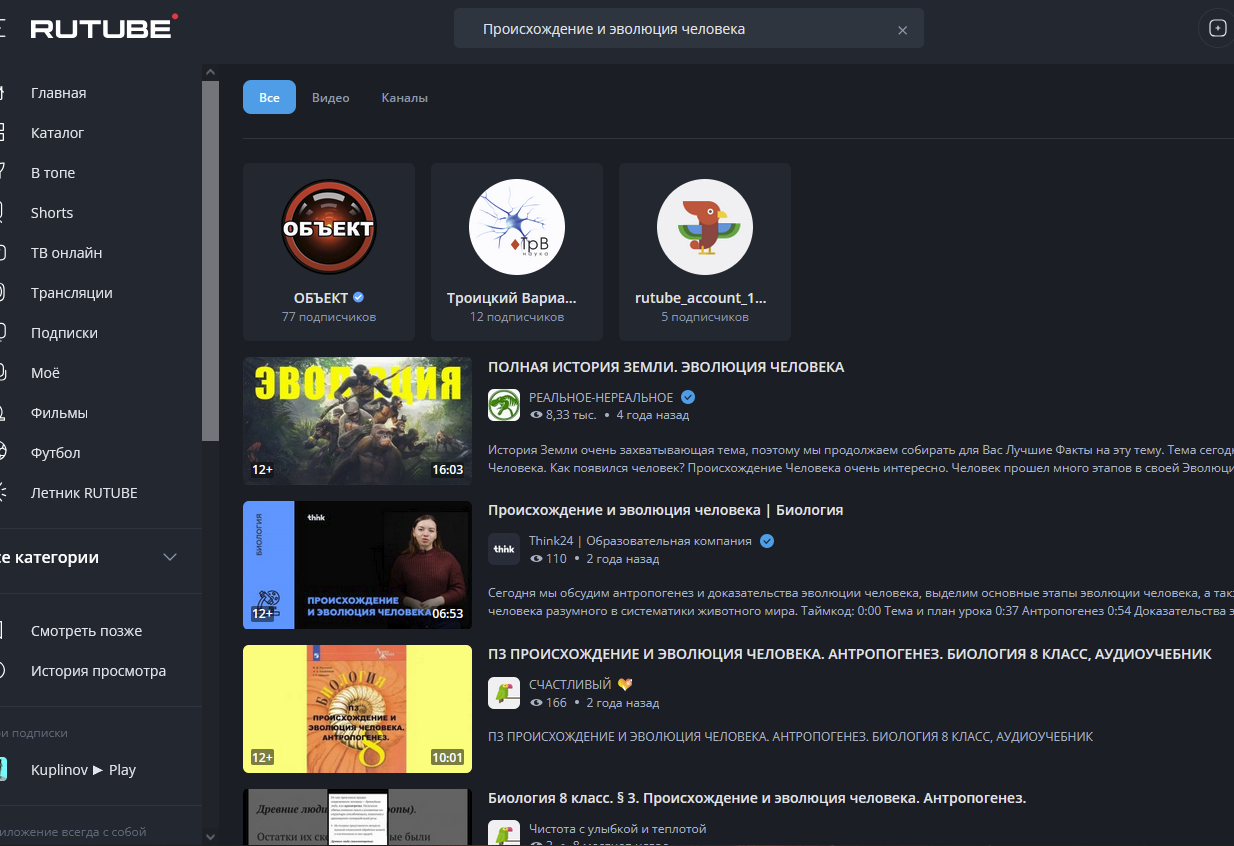The image size is (1234, 846).
Task: Open the Think24 | Образовательная компания channel name
Action: 640,541
